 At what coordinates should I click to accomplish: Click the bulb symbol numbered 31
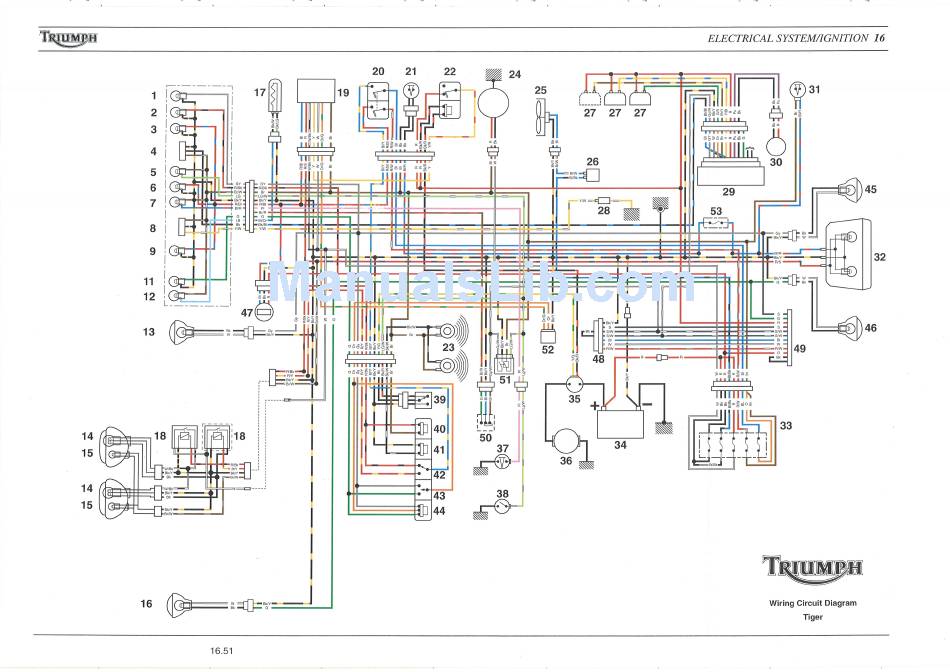(799, 90)
